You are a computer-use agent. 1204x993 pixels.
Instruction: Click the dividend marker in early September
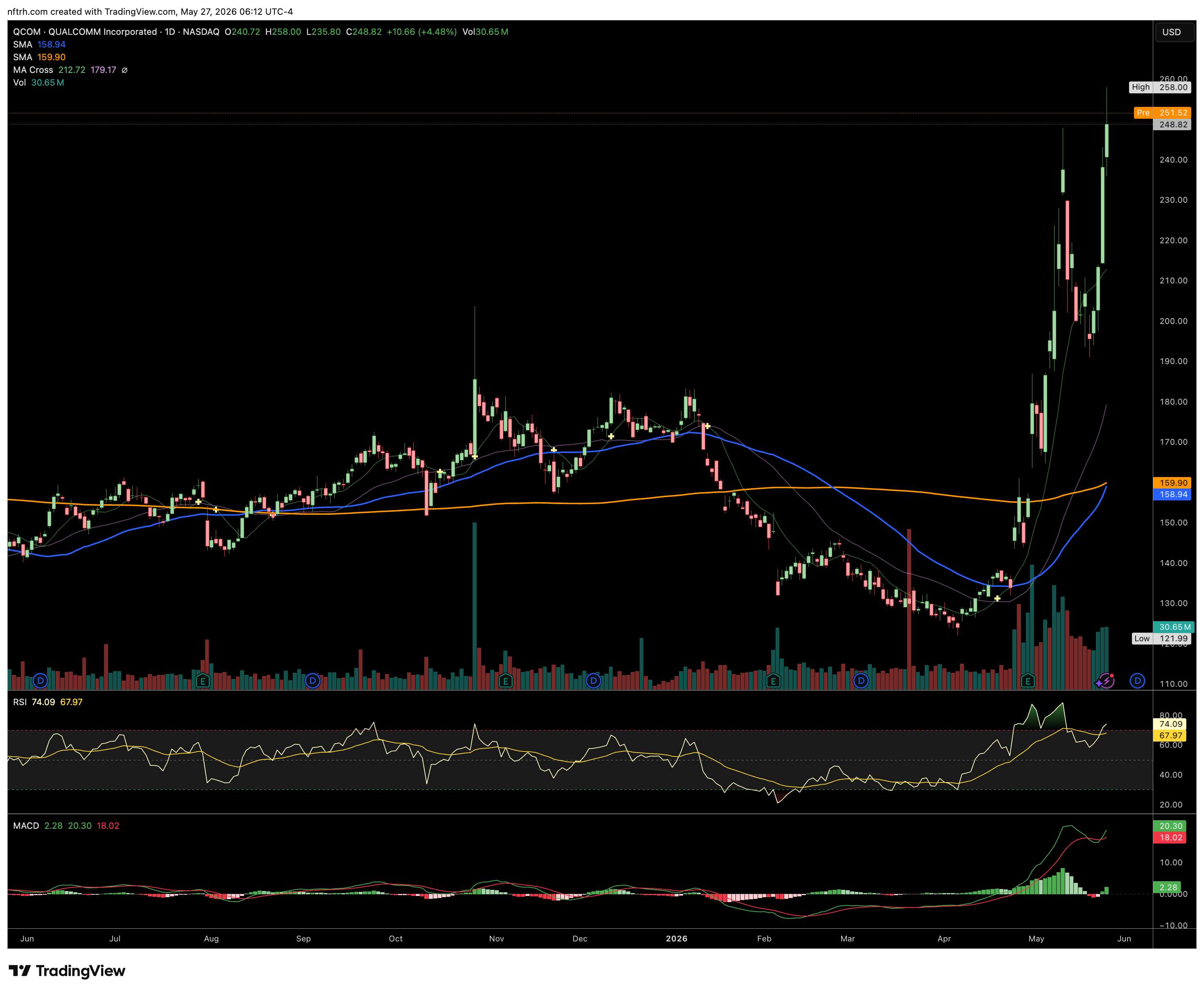point(312,681)
